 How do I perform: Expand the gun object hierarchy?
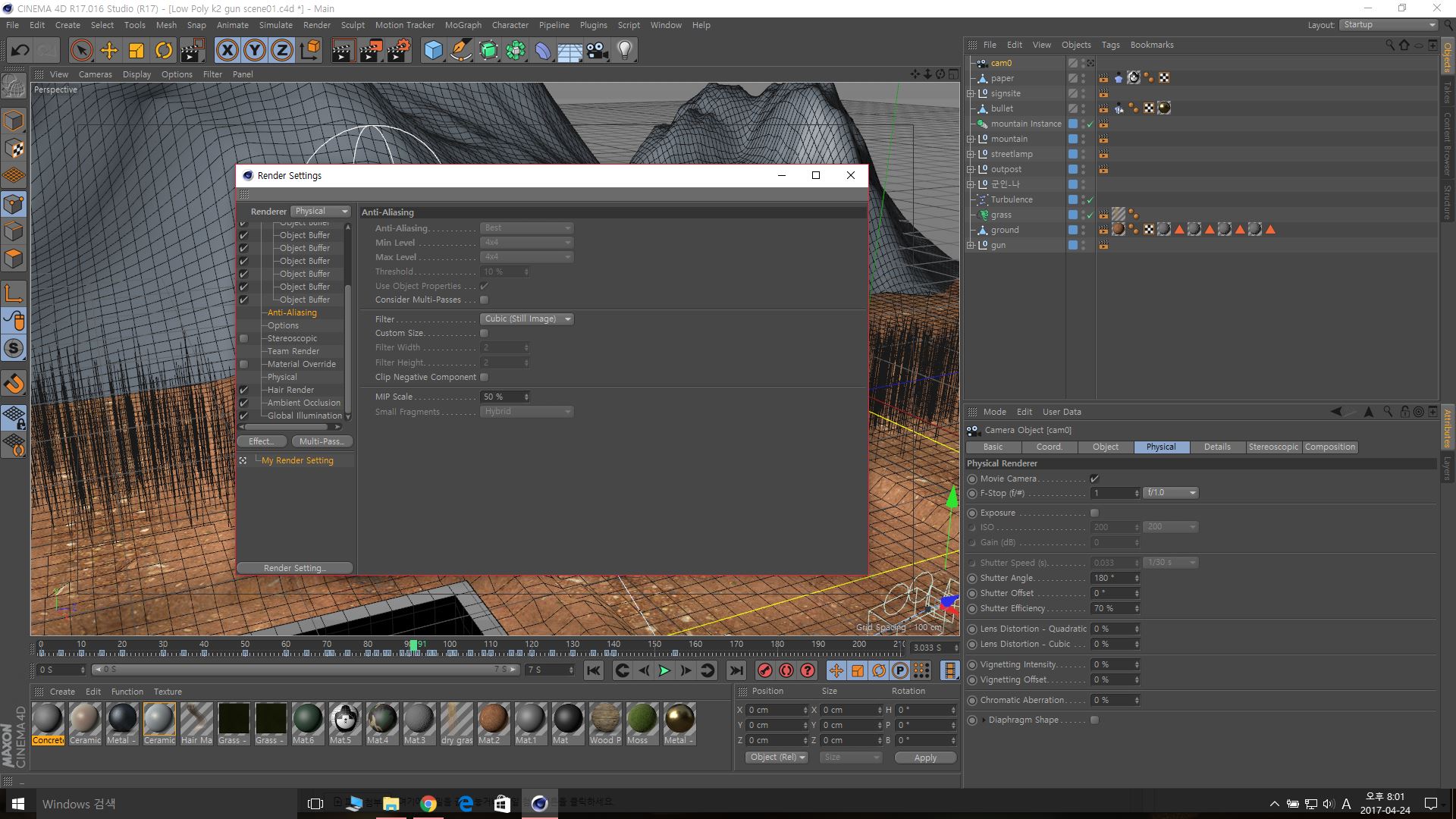pyautogui.click(x=970, y=245)
